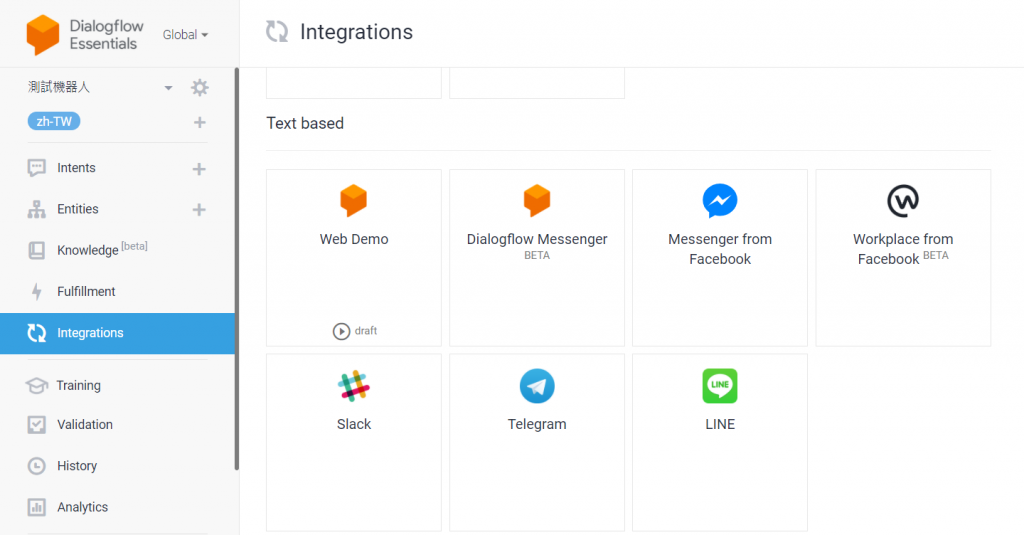The image size is (1024, 535).
Task: Click the sidebar vertical scrollbar
Action: 236,268
